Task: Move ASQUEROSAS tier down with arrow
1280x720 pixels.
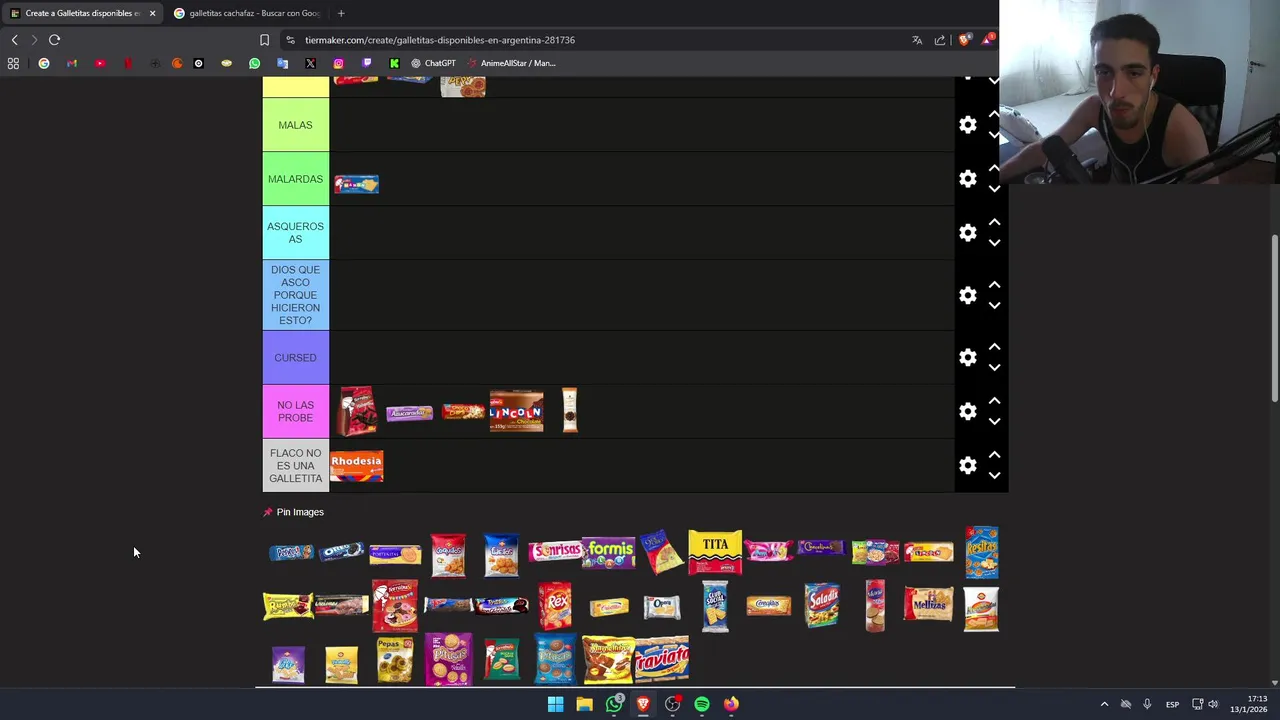Action: (994, 243)
